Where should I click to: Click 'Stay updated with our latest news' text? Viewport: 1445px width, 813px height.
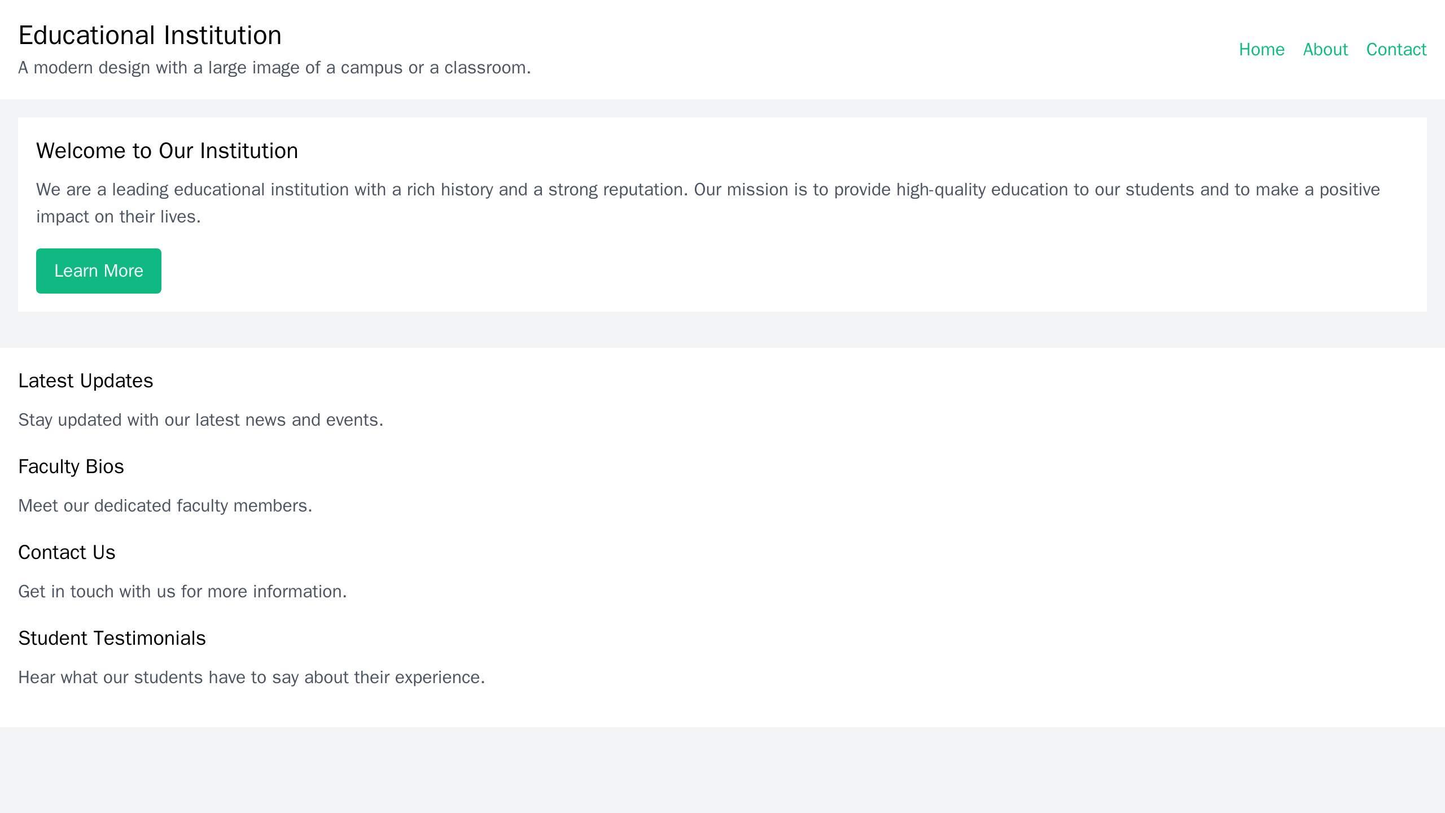(x=200, y=420)
